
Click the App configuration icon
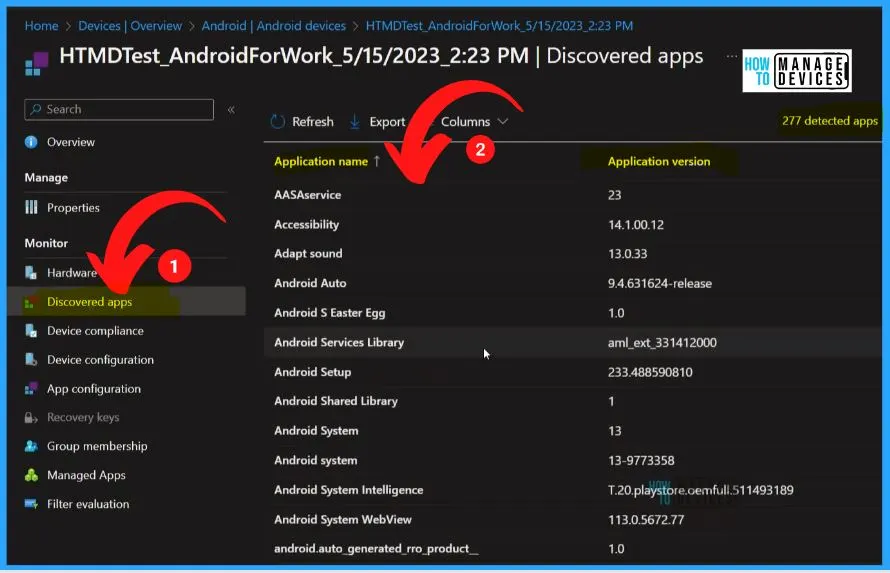coord(31,389)
